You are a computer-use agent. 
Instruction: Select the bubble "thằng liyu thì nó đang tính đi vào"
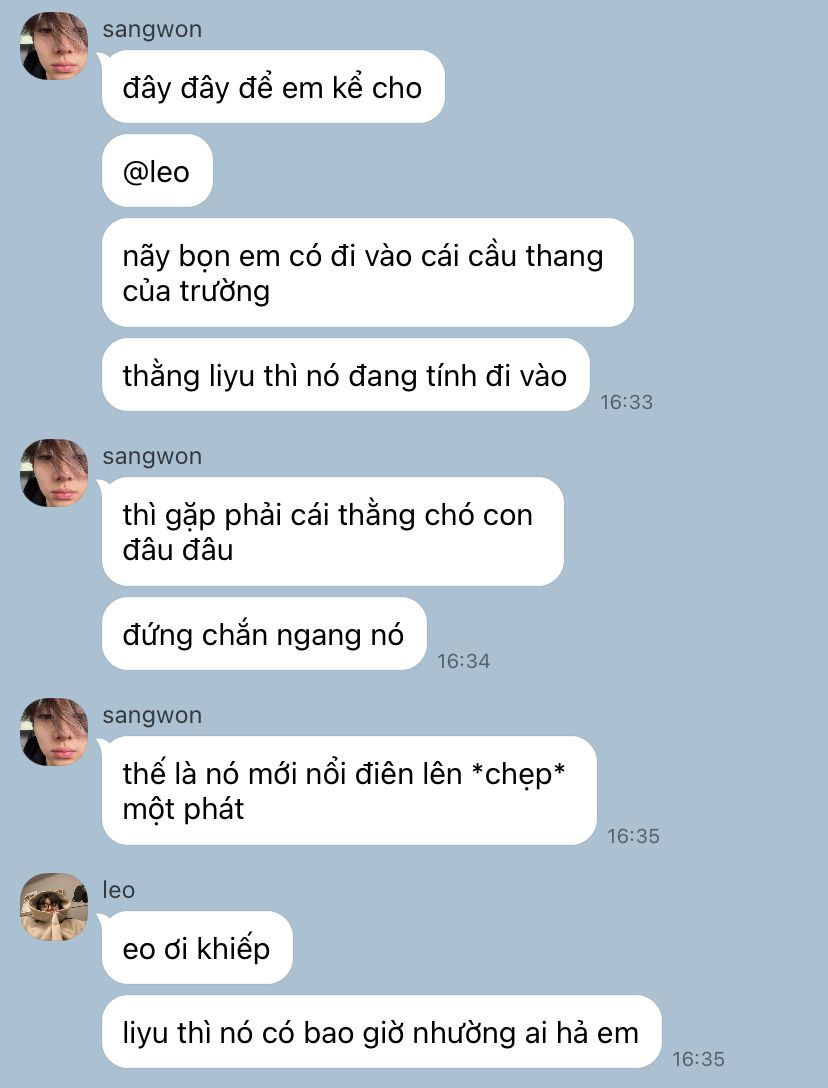click(x=346, y=375)
